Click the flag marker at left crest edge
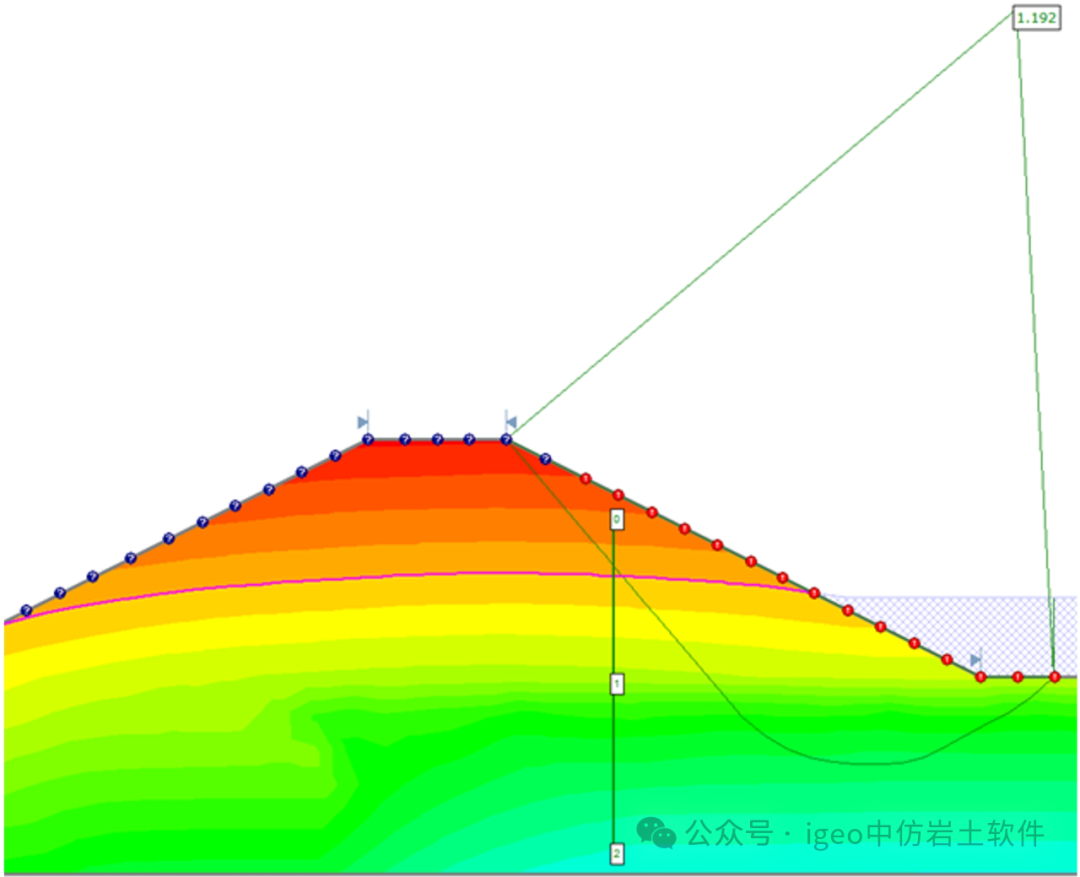Screen dimensions: 1080x877 point(364,422)
